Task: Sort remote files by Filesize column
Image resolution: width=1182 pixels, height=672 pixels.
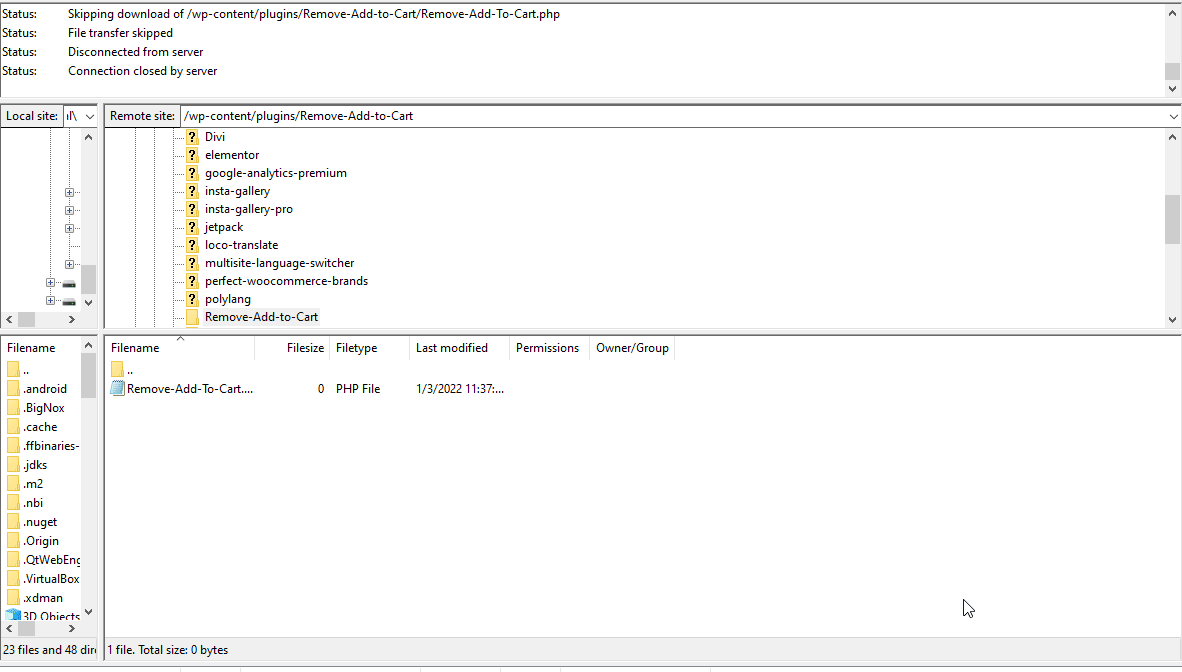Action: tap(305, 348)
